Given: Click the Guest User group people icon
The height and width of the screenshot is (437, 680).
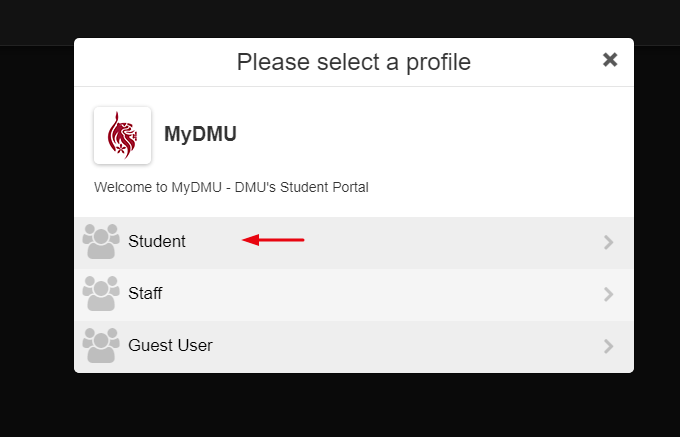Looking at the screenshot, I should coord(101,346).
